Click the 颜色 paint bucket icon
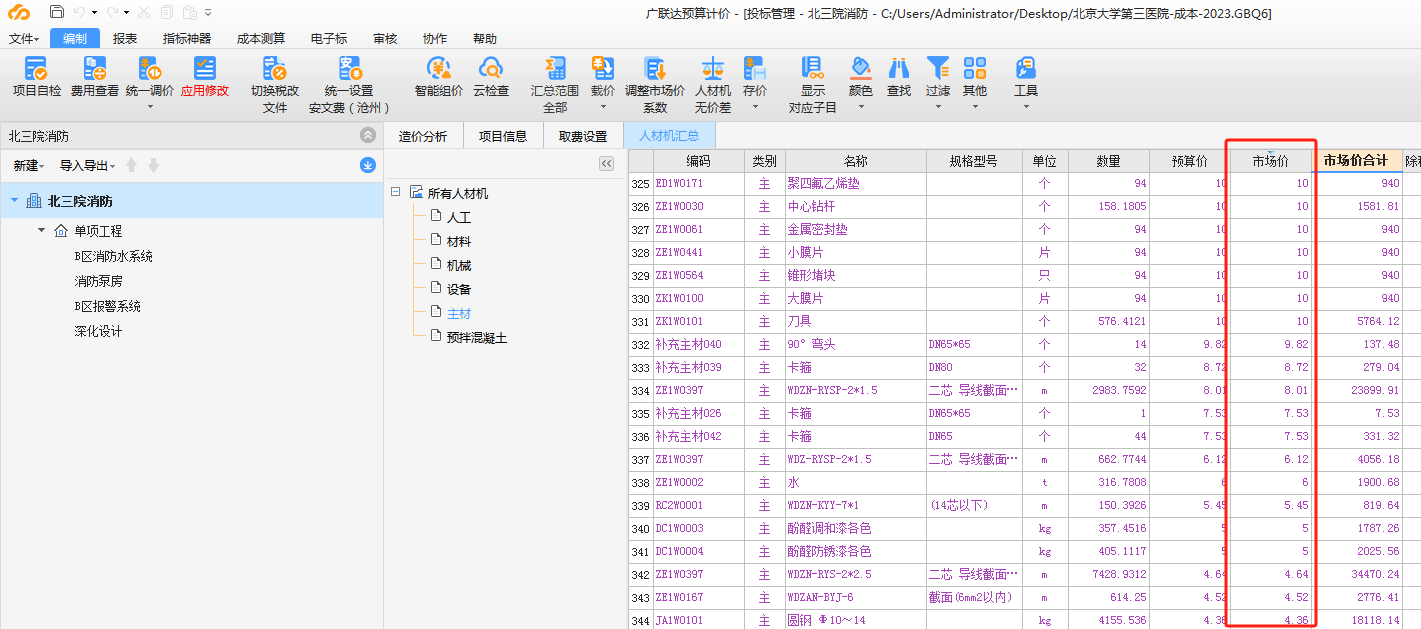 (x=861, y=68)
